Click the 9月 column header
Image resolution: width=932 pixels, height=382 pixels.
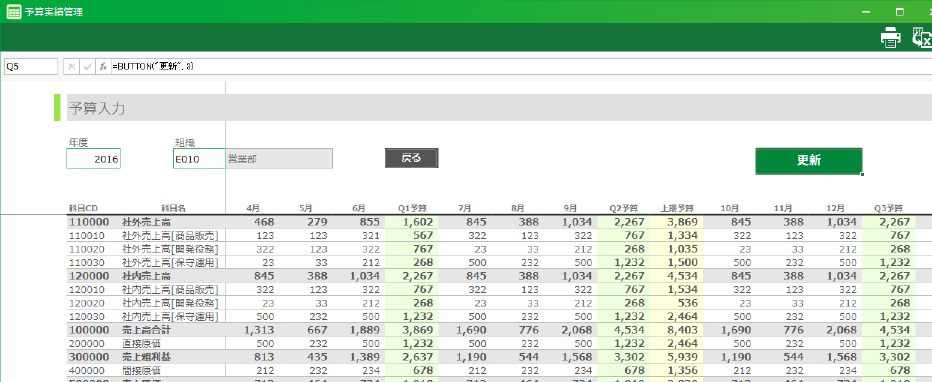(571, 209)
